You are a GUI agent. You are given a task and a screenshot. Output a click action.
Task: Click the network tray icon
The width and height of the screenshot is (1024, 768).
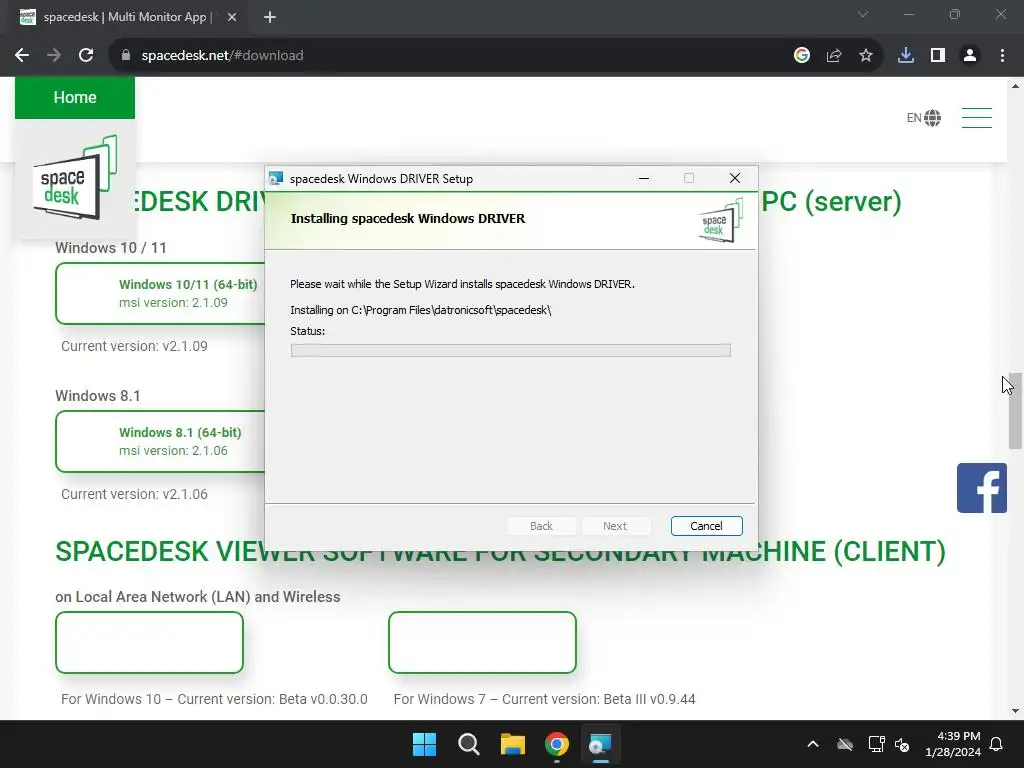[x=876, y=744]
